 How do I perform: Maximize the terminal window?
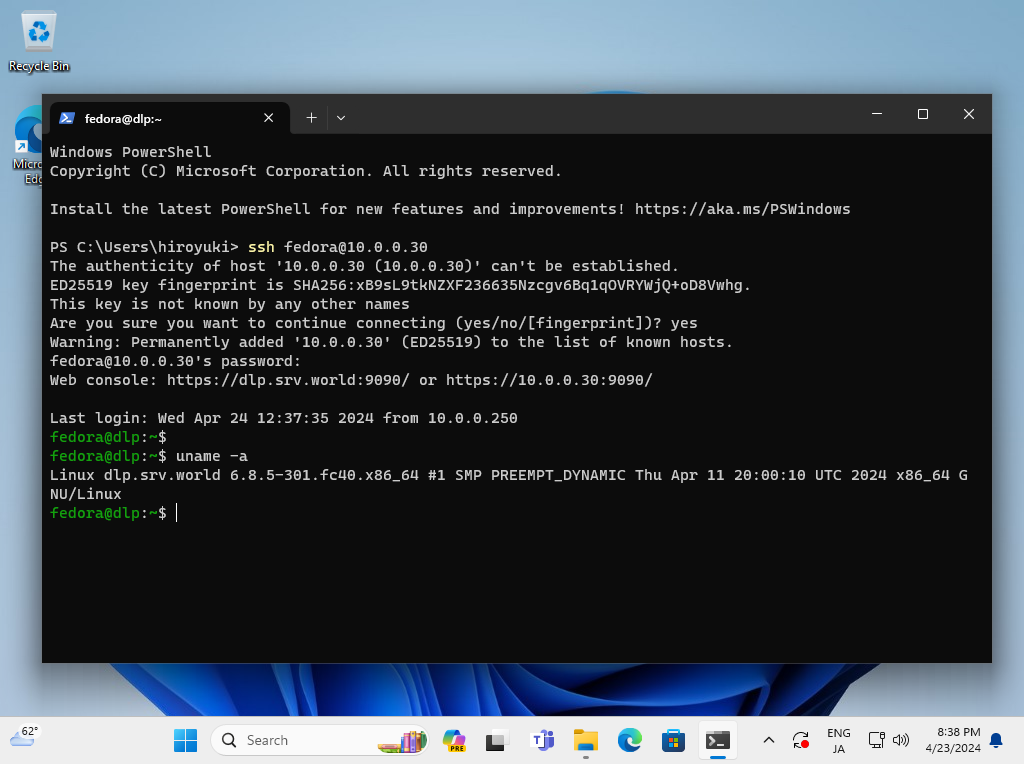tap(923, 114)
